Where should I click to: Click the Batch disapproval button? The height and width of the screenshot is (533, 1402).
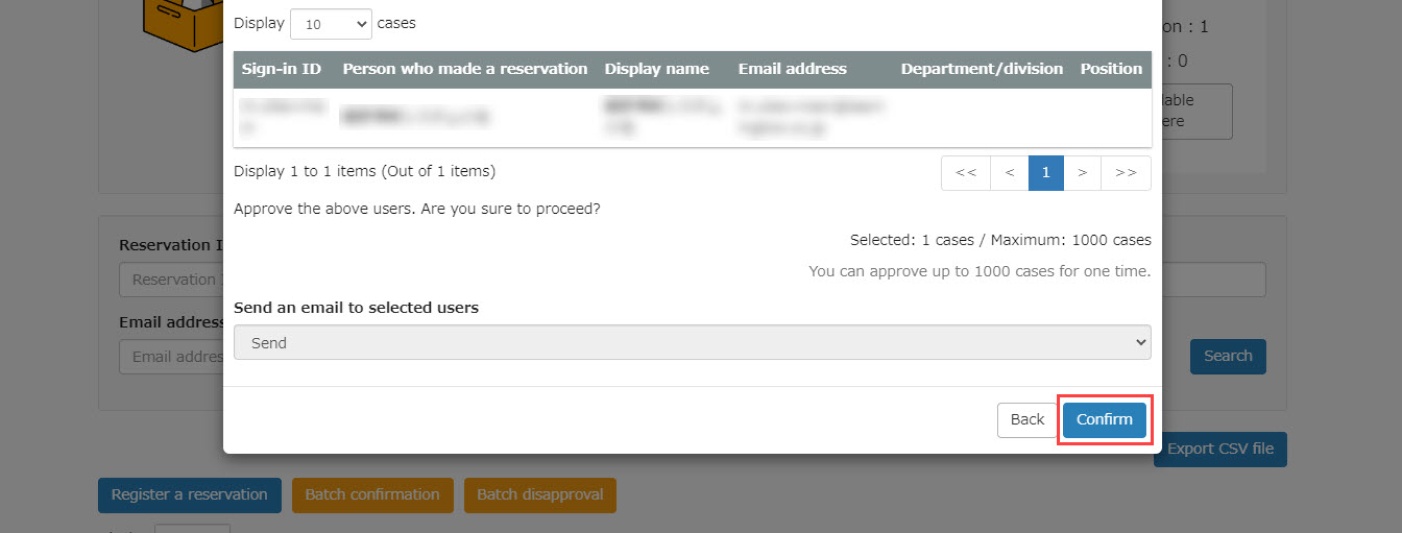tap(539, 495)
